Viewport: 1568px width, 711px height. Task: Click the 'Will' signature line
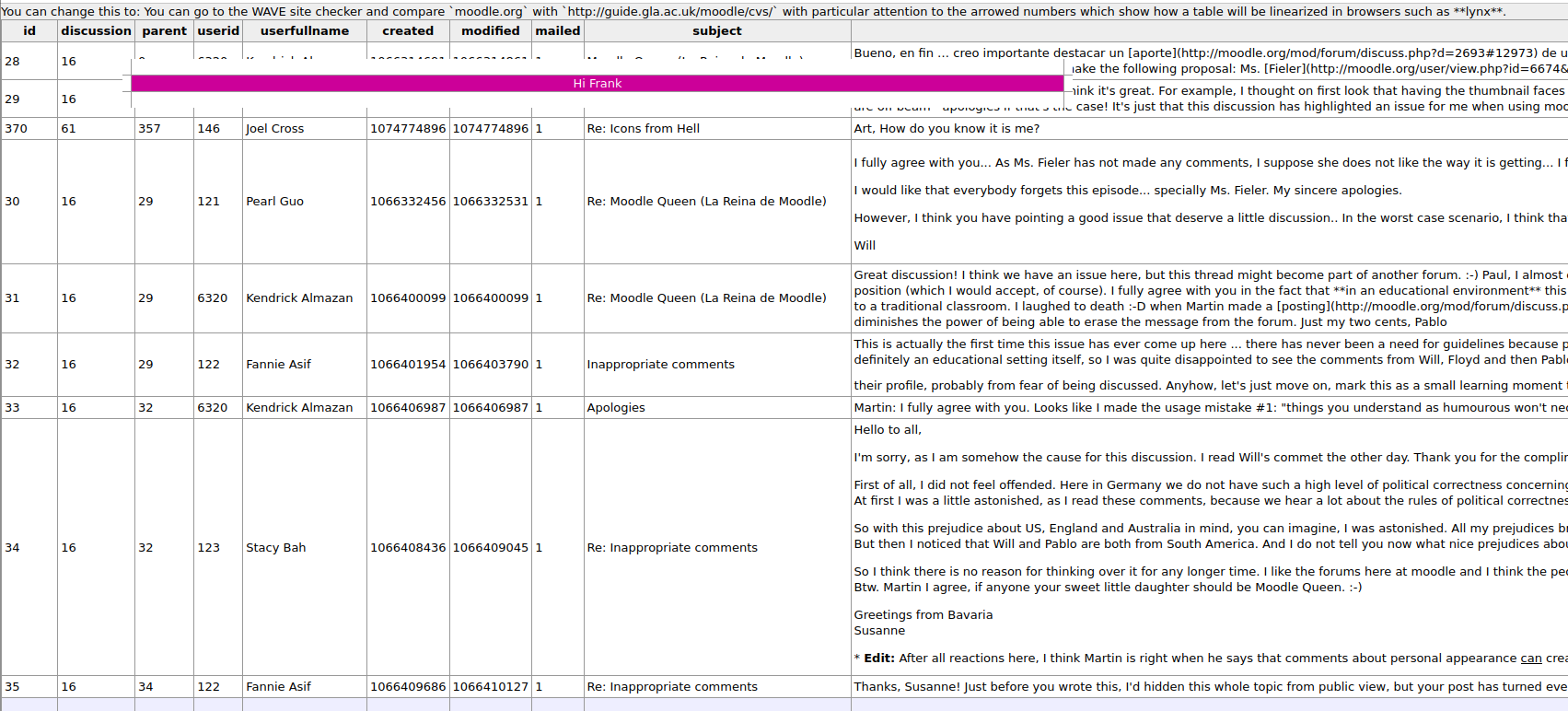coord(865,245)
